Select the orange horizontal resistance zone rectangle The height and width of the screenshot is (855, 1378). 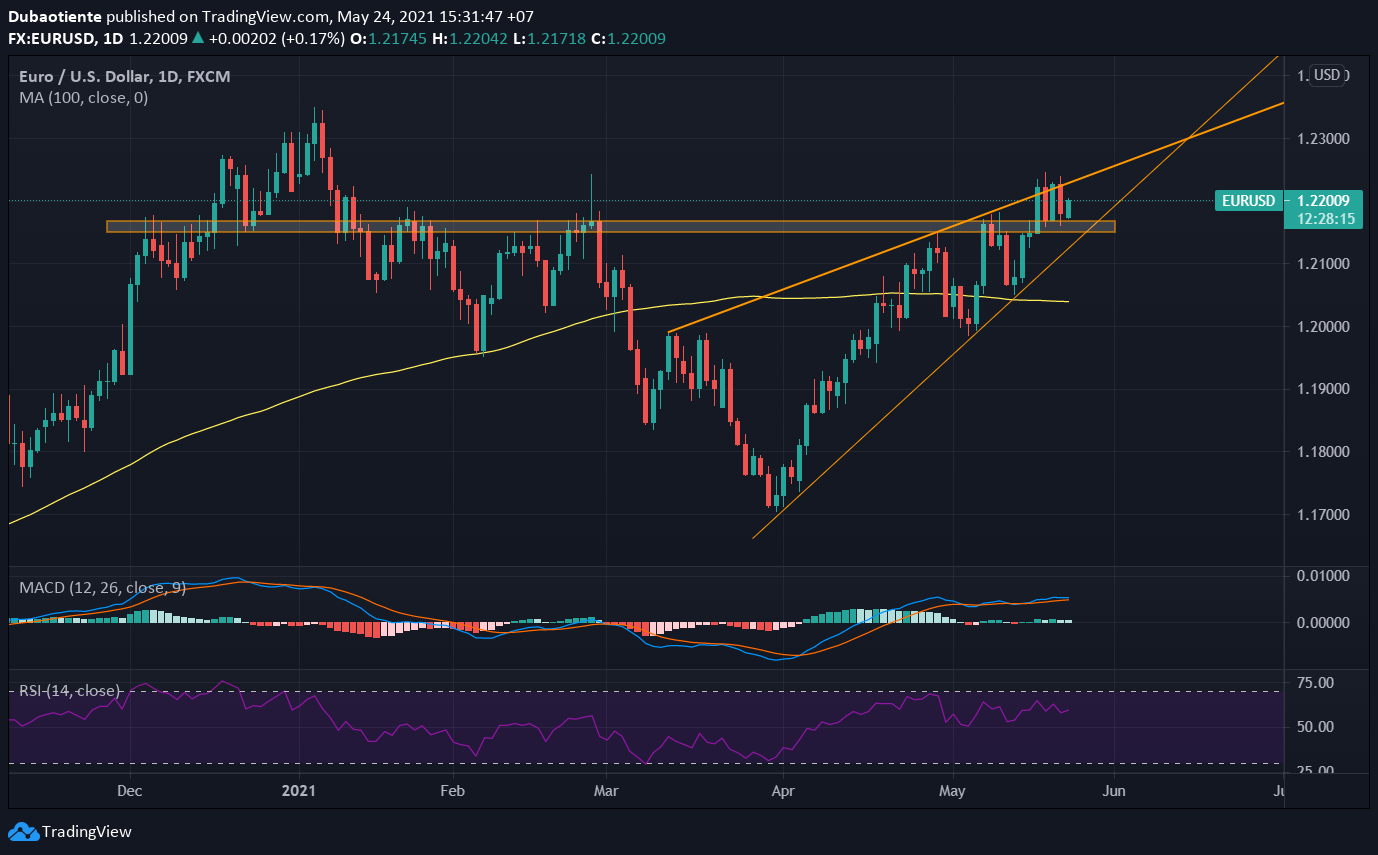[x=610, y=227]
